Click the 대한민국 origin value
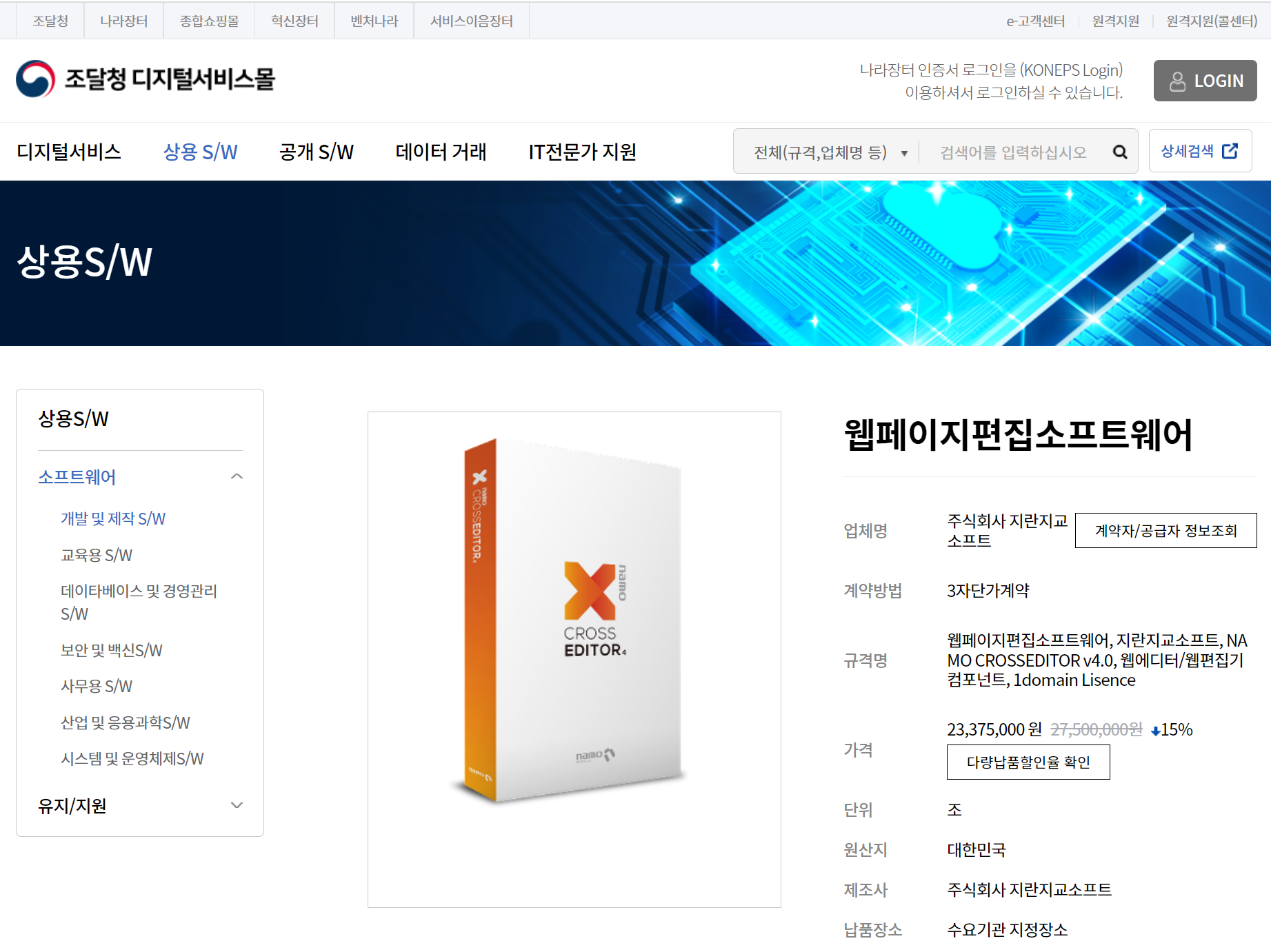Viewport: 1271px width, 952px height. [976, 849]
